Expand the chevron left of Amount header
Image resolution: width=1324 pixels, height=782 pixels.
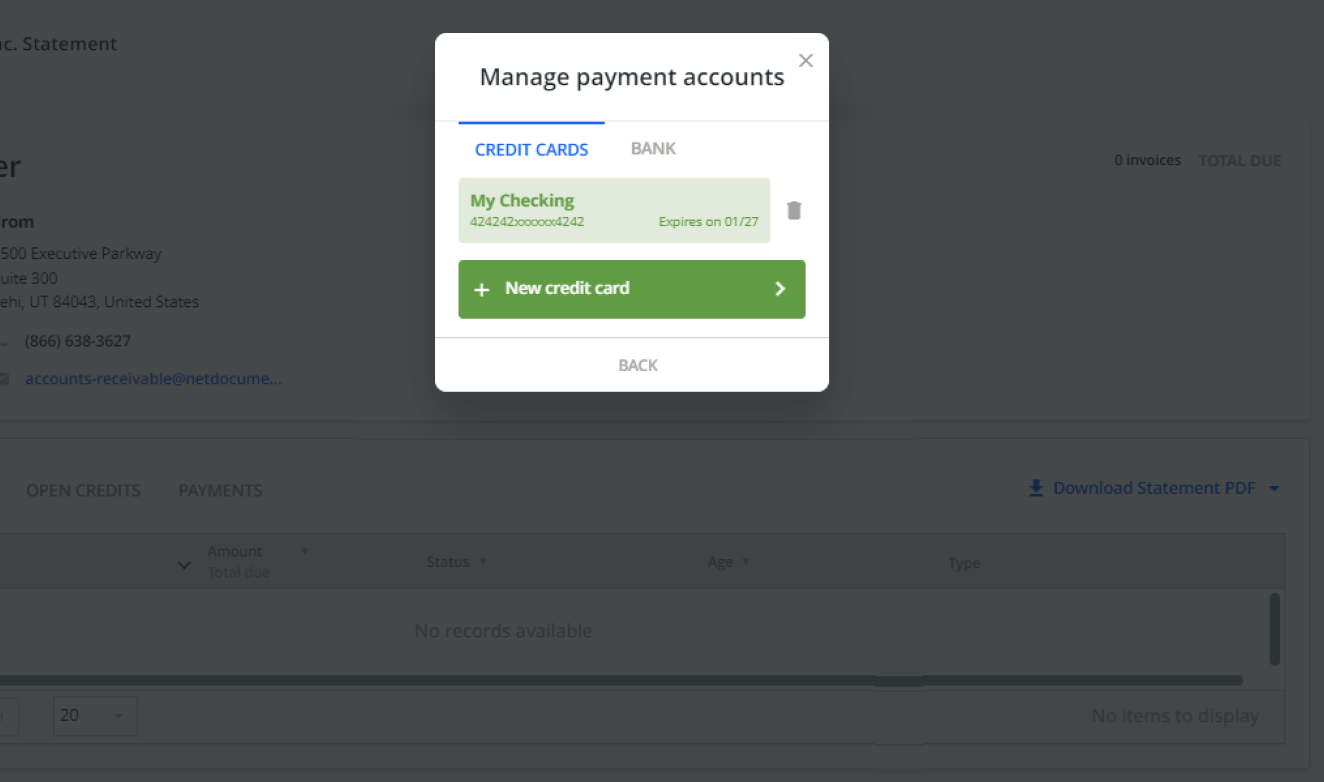(x=184, y=565)
